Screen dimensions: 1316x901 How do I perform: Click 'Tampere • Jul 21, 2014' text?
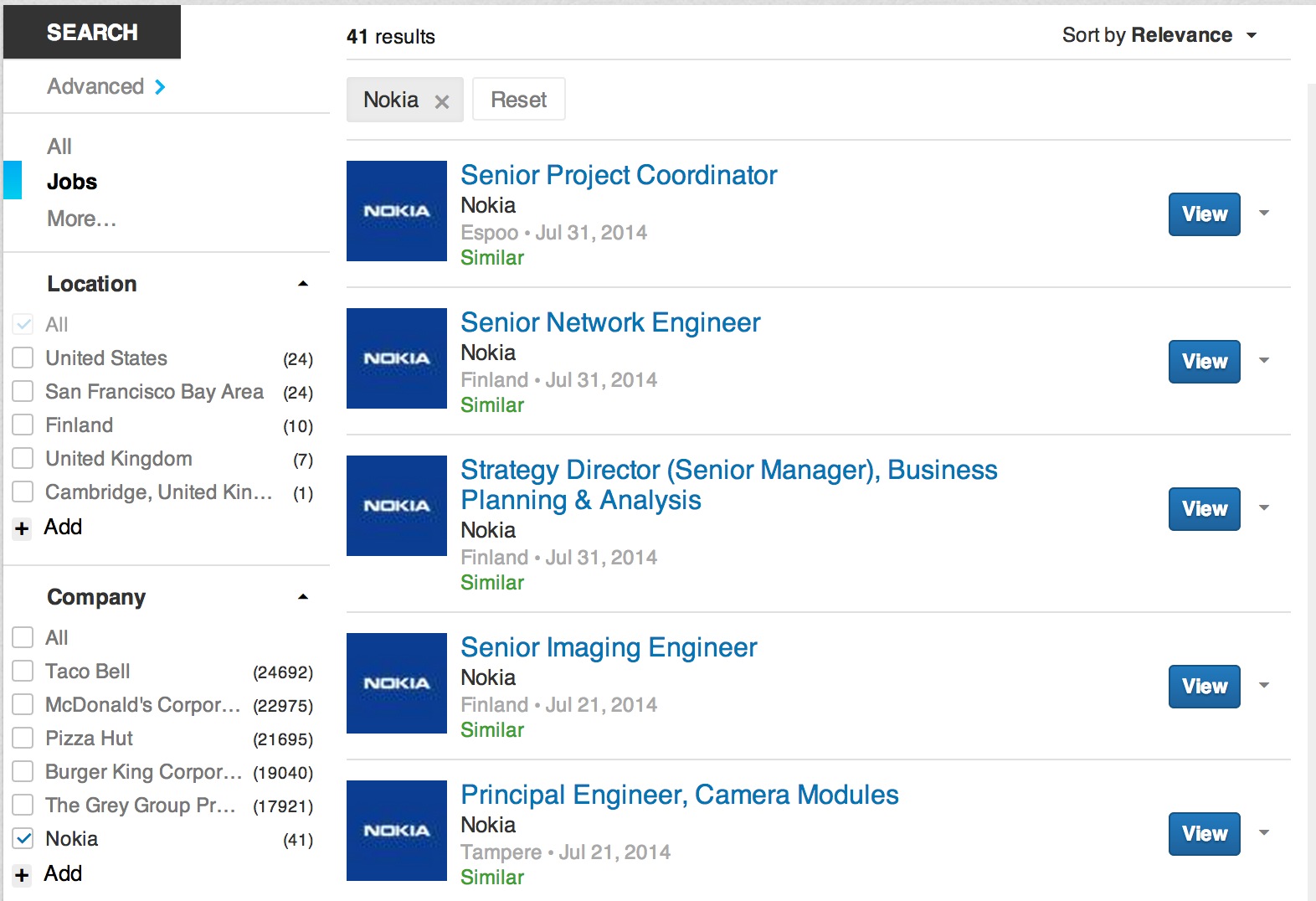565,852
